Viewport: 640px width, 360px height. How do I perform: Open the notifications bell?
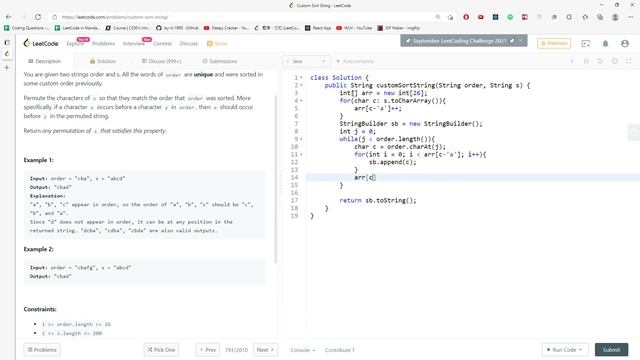pos(605,43)
